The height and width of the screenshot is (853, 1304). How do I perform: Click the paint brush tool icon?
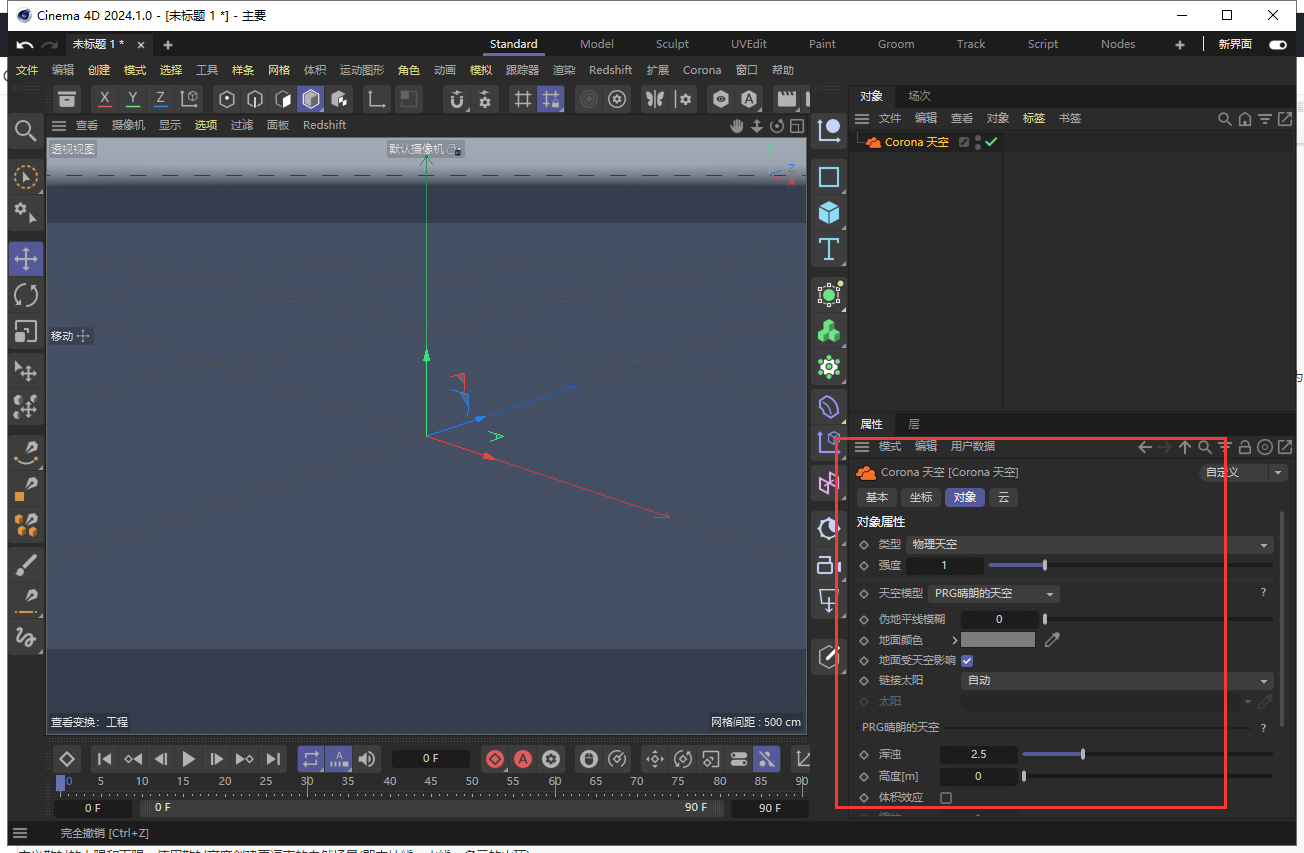(x=26, y=567)
